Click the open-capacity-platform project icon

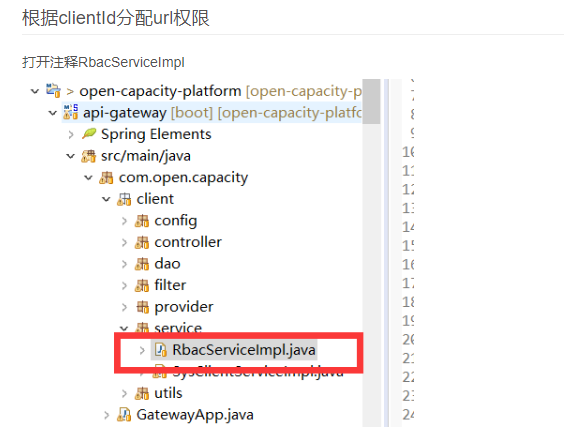pos(53,91)
